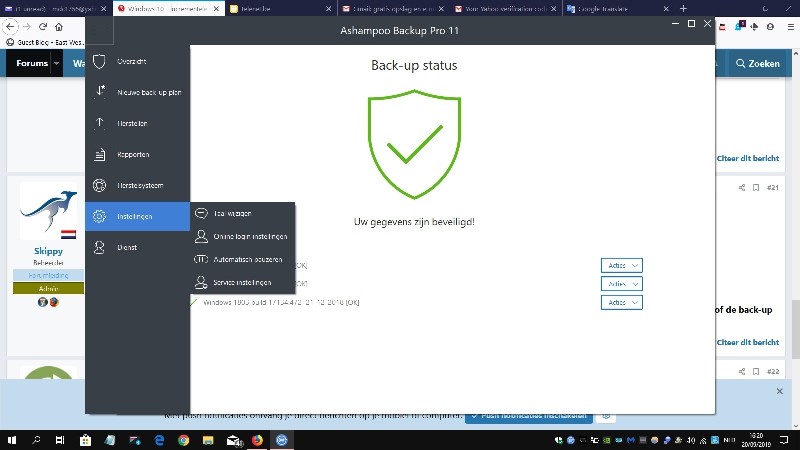Click the bookmark icon on post #21
Image resolution: width=800 pixels, height=450 pixels.
pos(756,188)
